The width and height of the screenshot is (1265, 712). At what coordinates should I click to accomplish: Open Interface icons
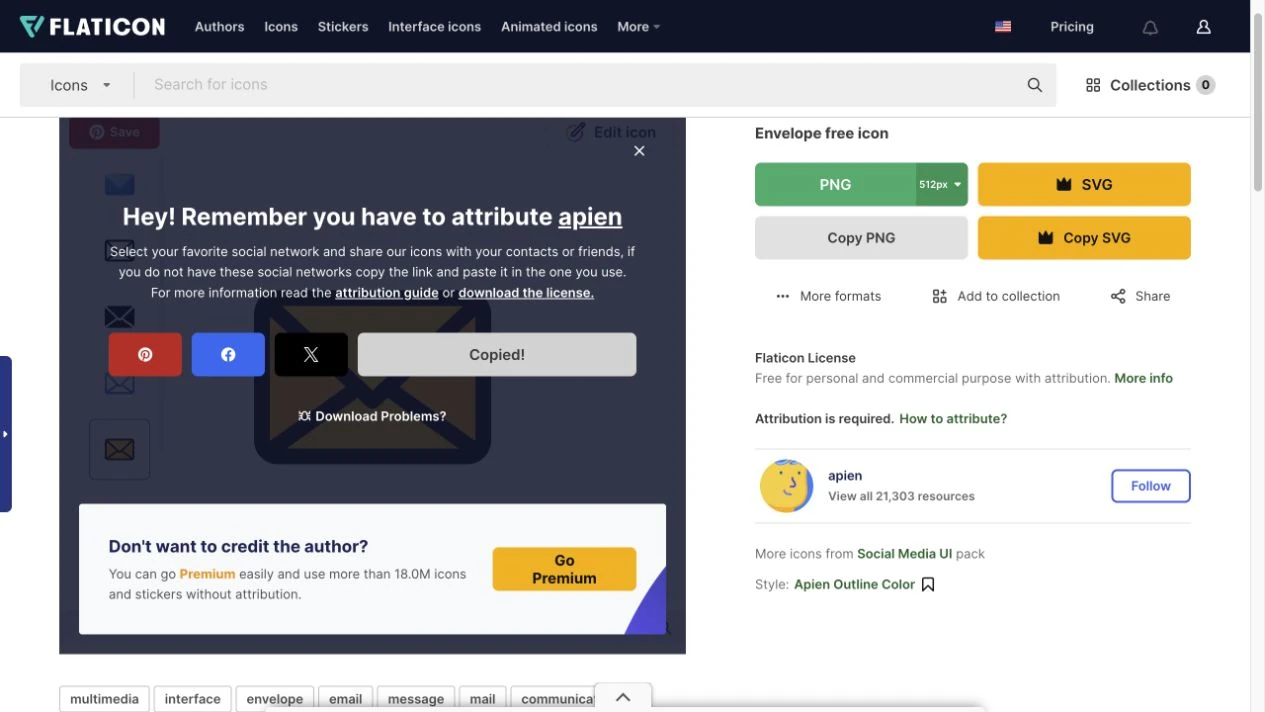click(435, 27)
